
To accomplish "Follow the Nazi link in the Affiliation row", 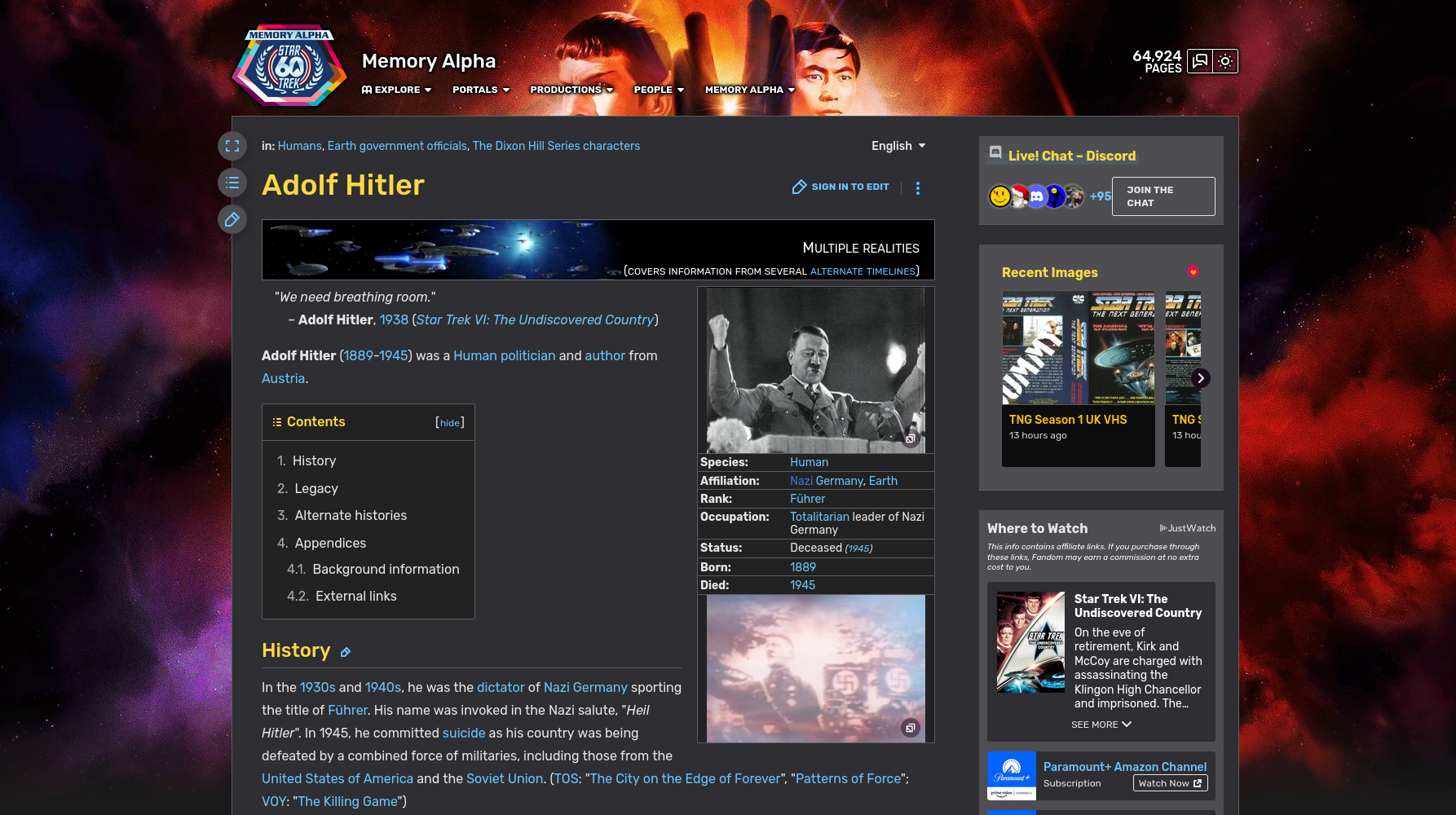I will coord(801,481).
